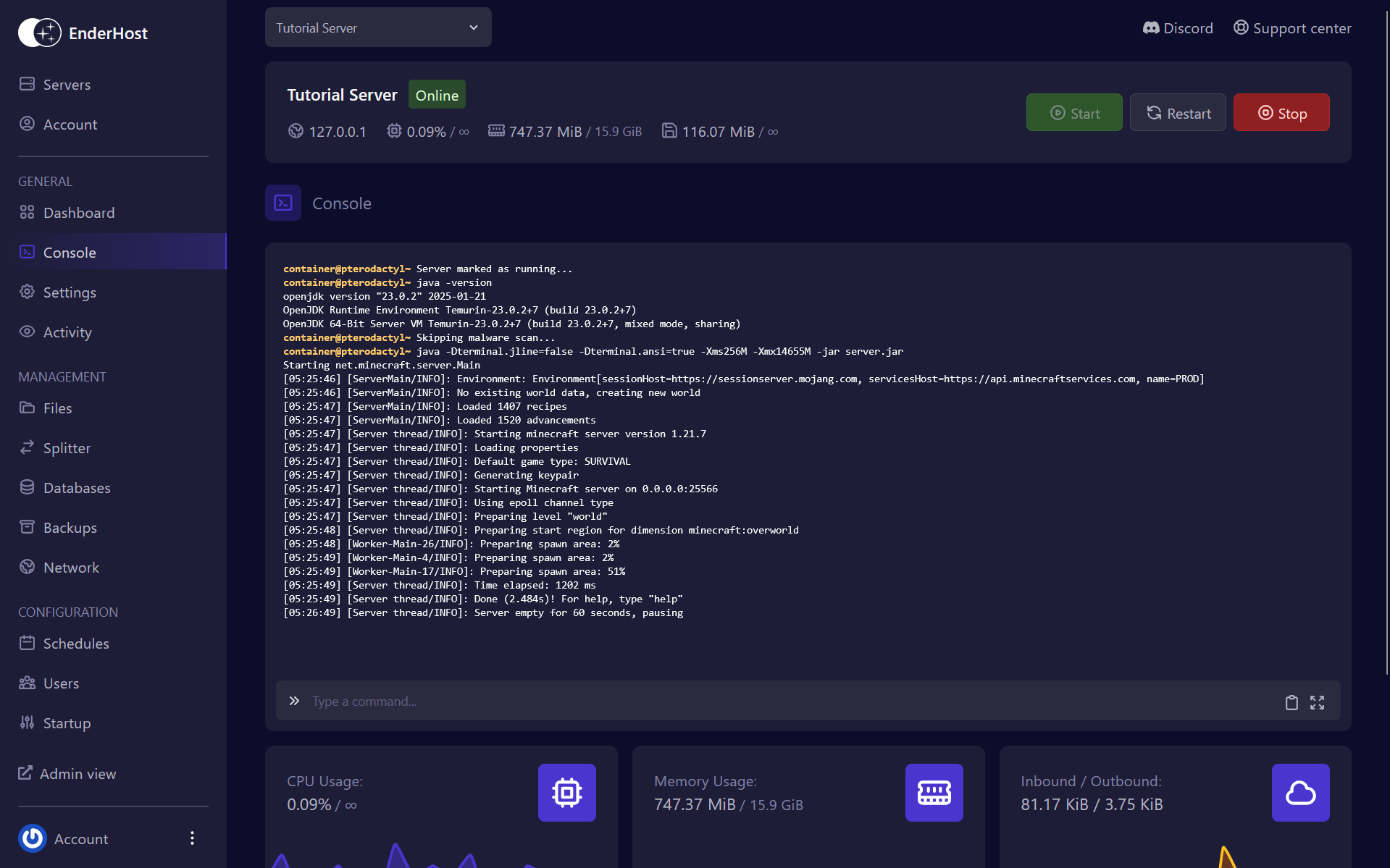Click the Inbound/Outbound cloud icon
Image resolution: width=1390 pixels, height=868 pixels.
coord(1300,793)
